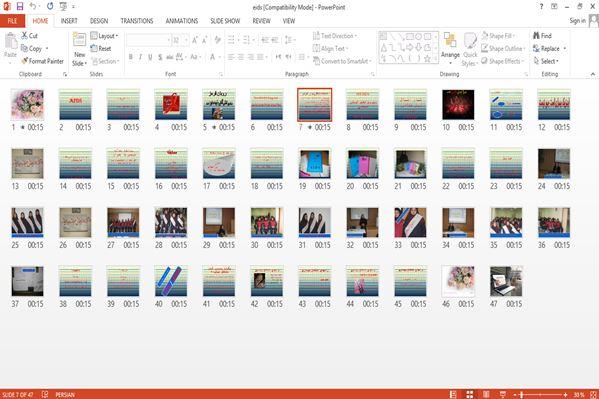Expand the shapes gallery more arrow
The height and width of the screenshot is (399, 599).
(x=435, y=58)
